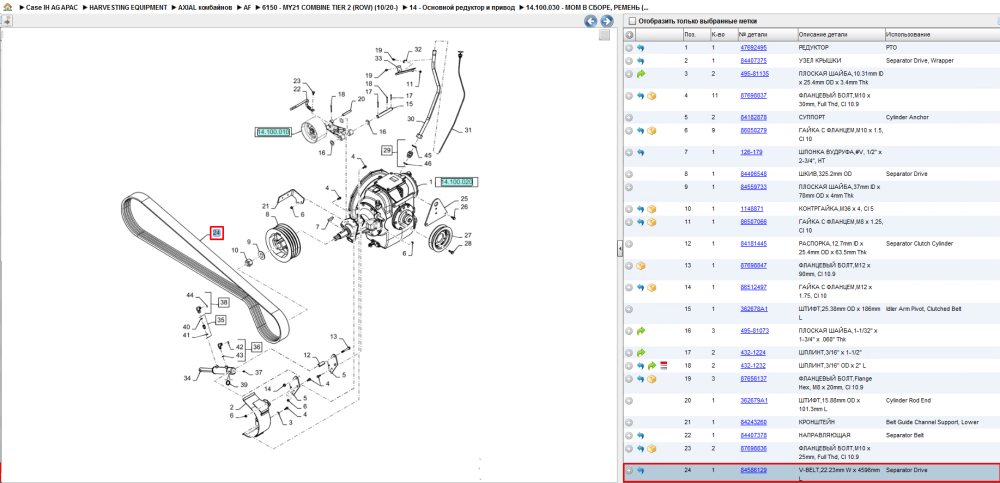Open the box icon for part 87696836
The image size is (1000, 483).
pyautogui.click(x=652, y=449)
